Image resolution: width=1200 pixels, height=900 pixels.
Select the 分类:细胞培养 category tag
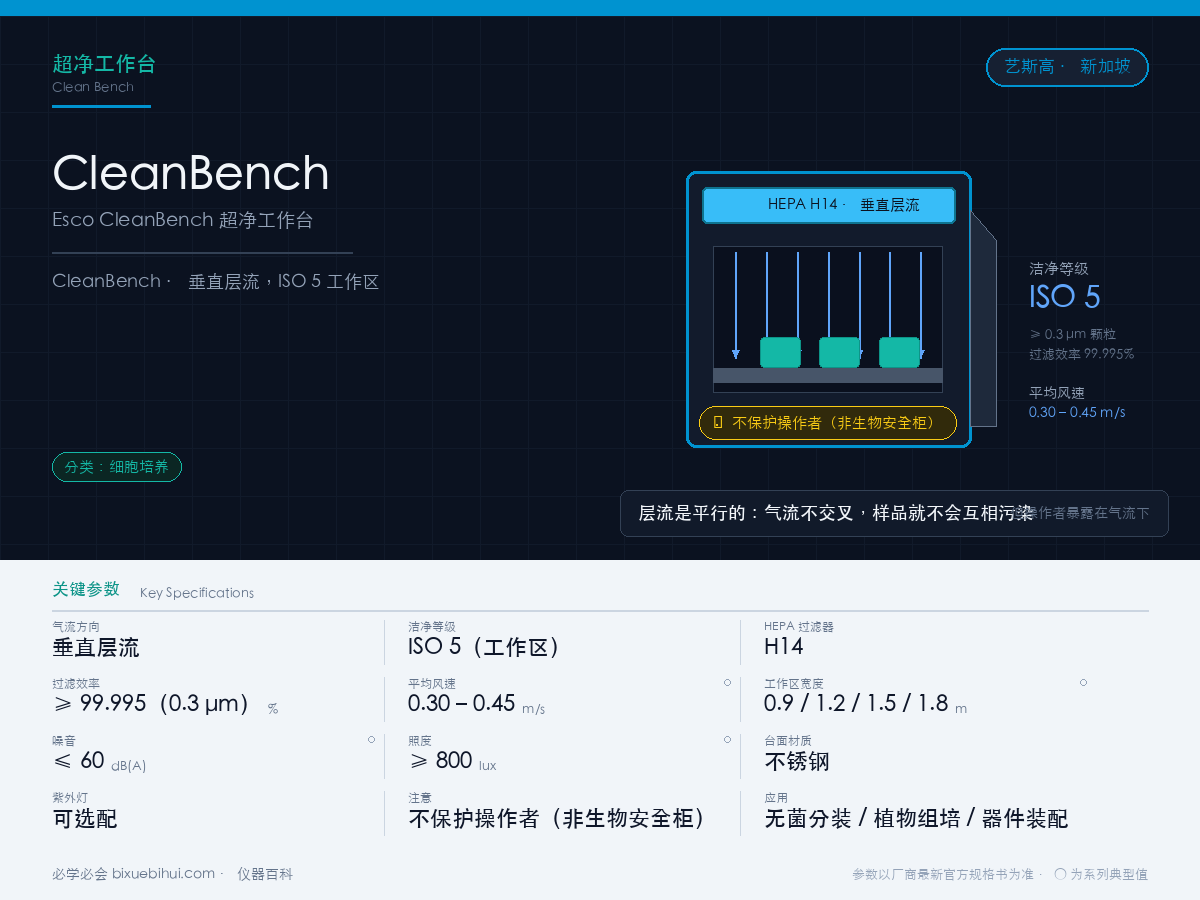(x=117, y=467)
